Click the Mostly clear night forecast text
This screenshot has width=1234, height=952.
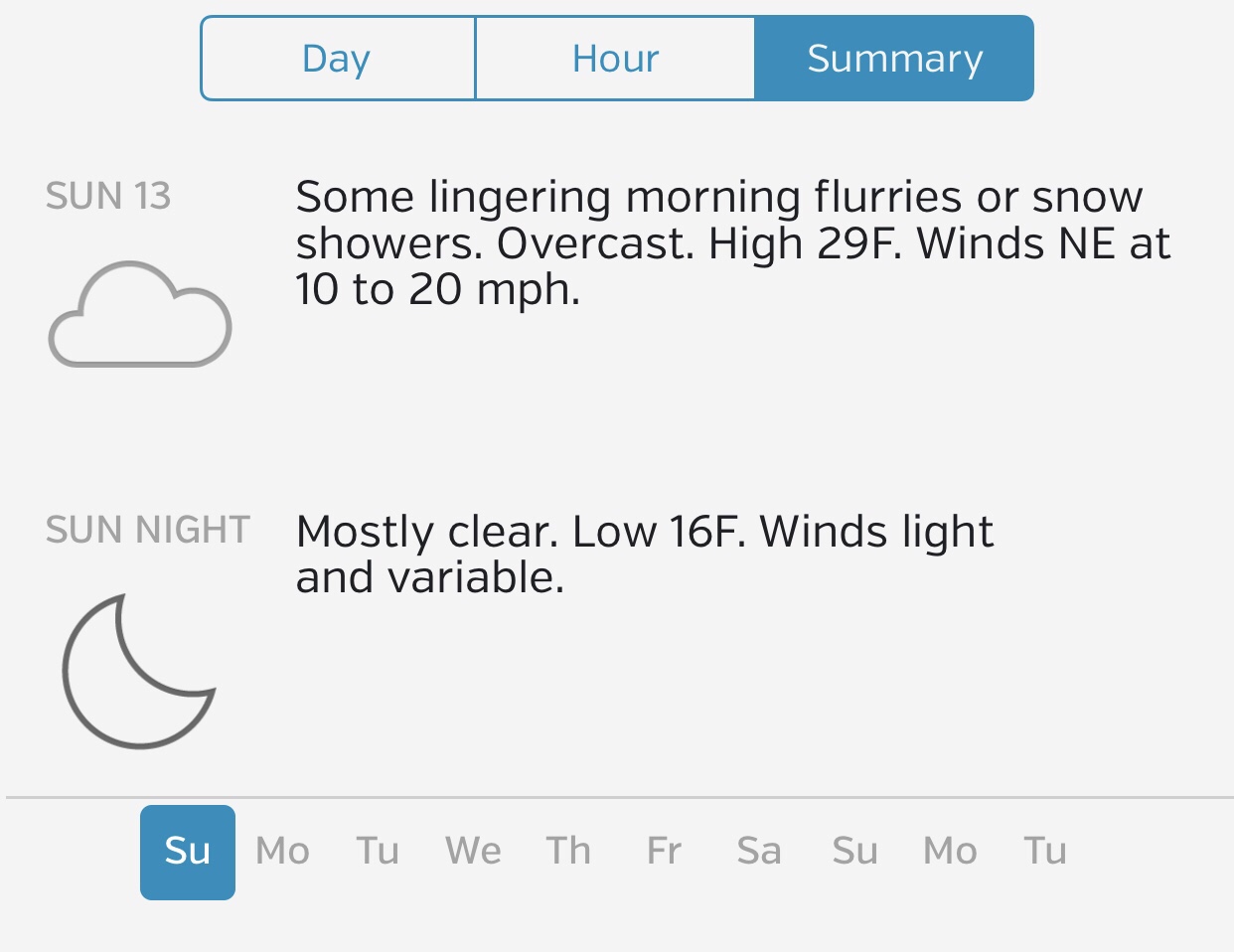644,555
